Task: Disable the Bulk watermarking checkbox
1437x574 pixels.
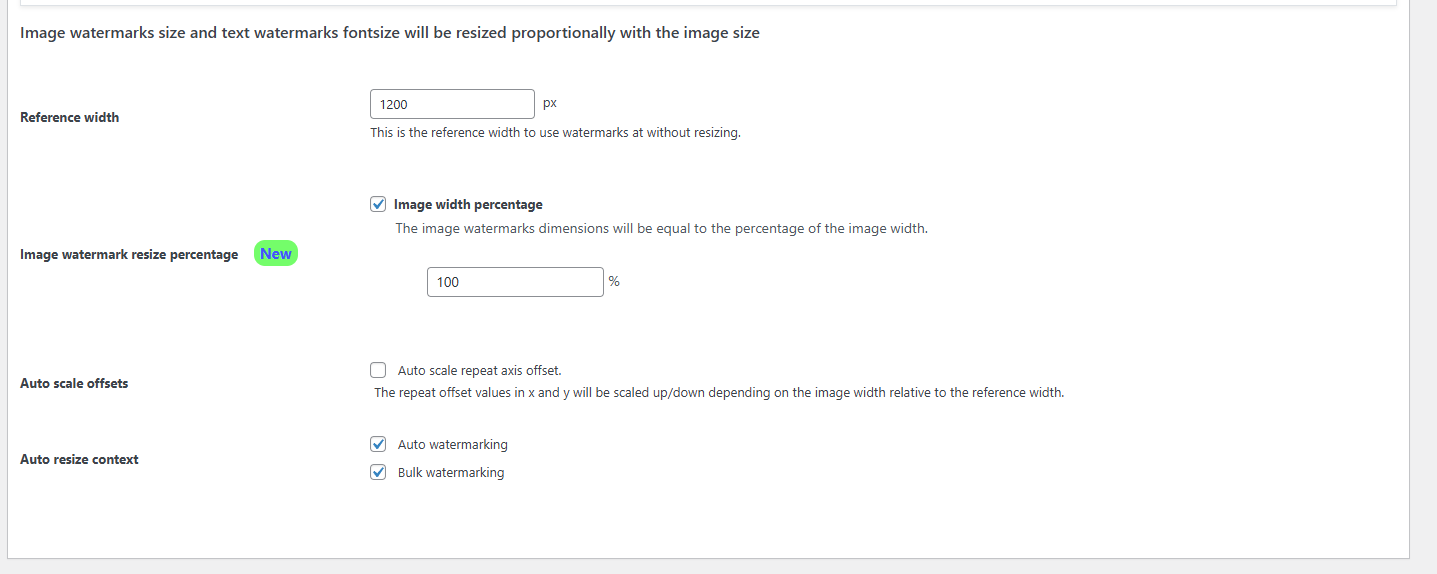Action: [x=378, y=472]
